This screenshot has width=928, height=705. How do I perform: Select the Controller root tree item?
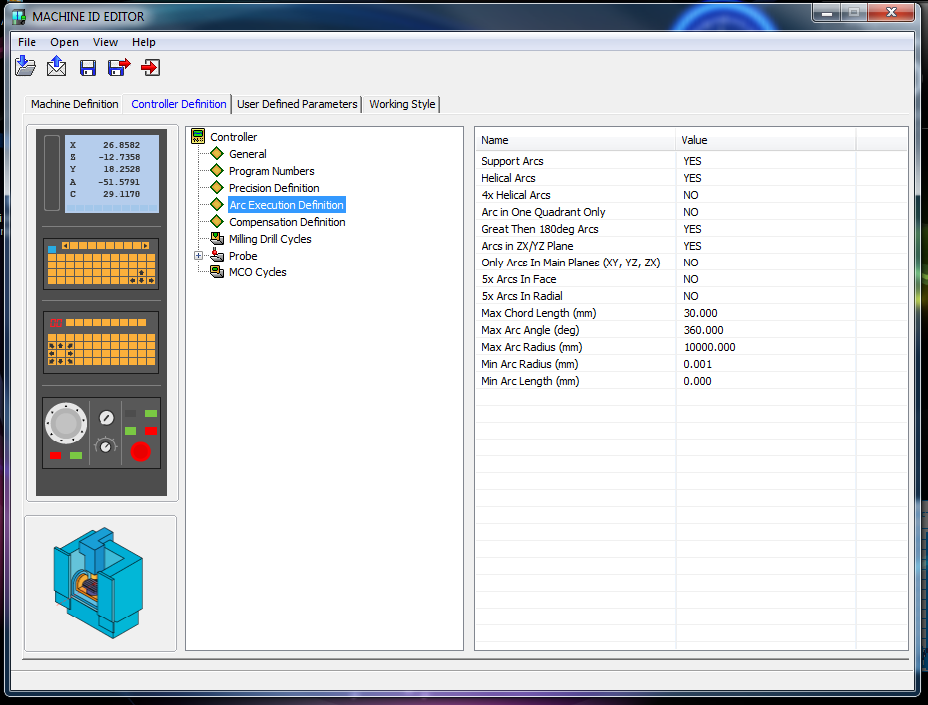coord(234,137)
